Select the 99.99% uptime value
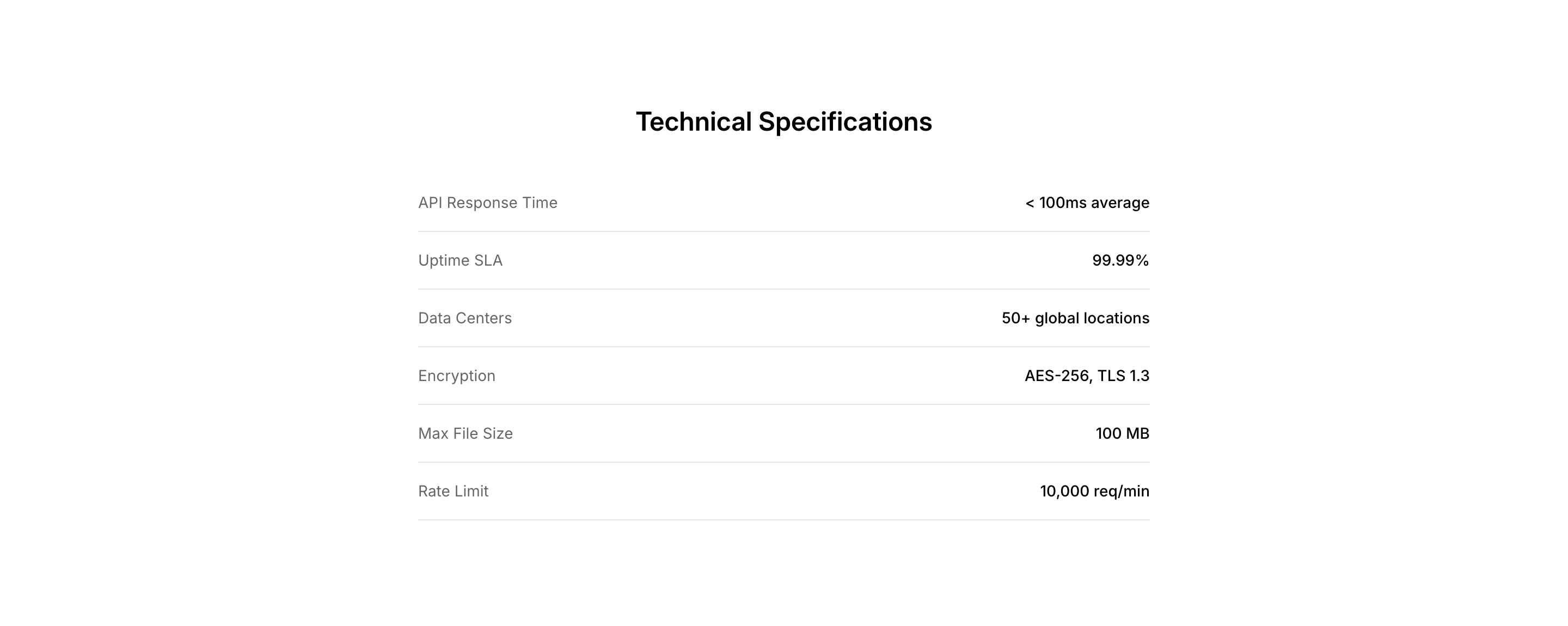 click(x=1120, y=260)
